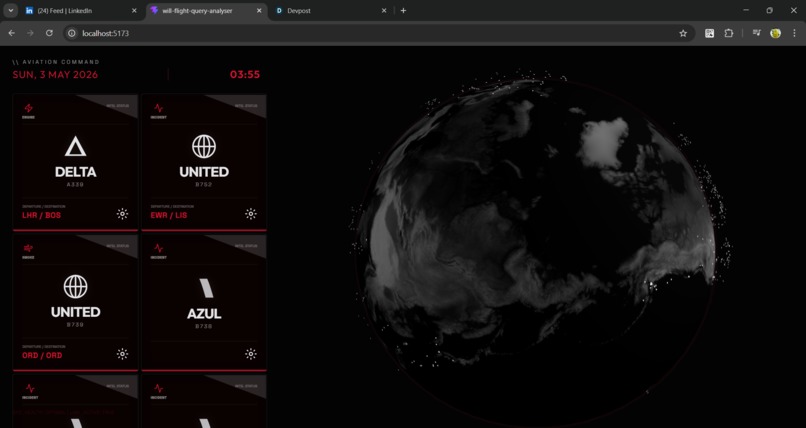
Task: Open the Chrome three-dot menu
Action: pos(794,33)
